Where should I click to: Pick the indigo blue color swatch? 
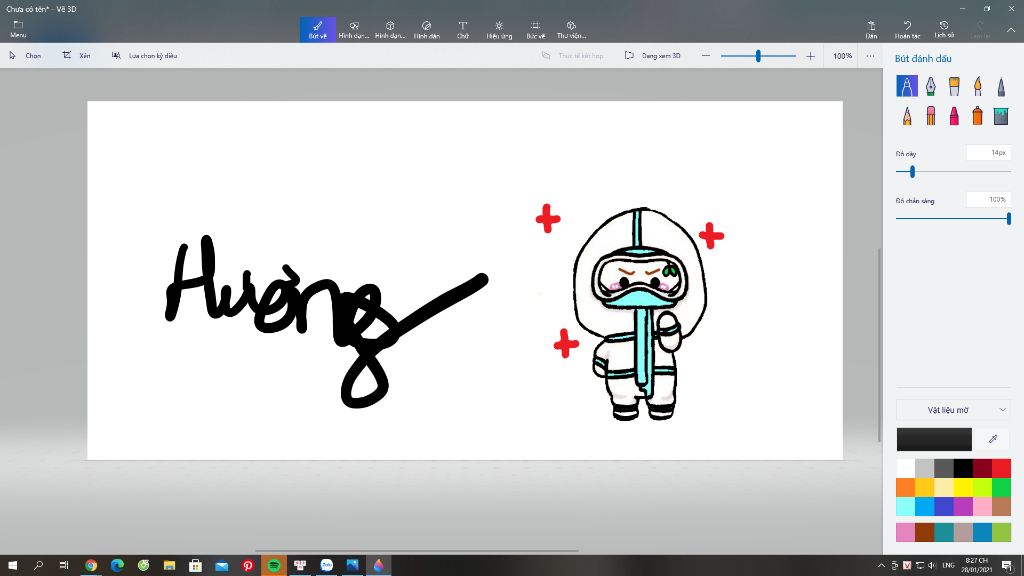coord(944,506)
